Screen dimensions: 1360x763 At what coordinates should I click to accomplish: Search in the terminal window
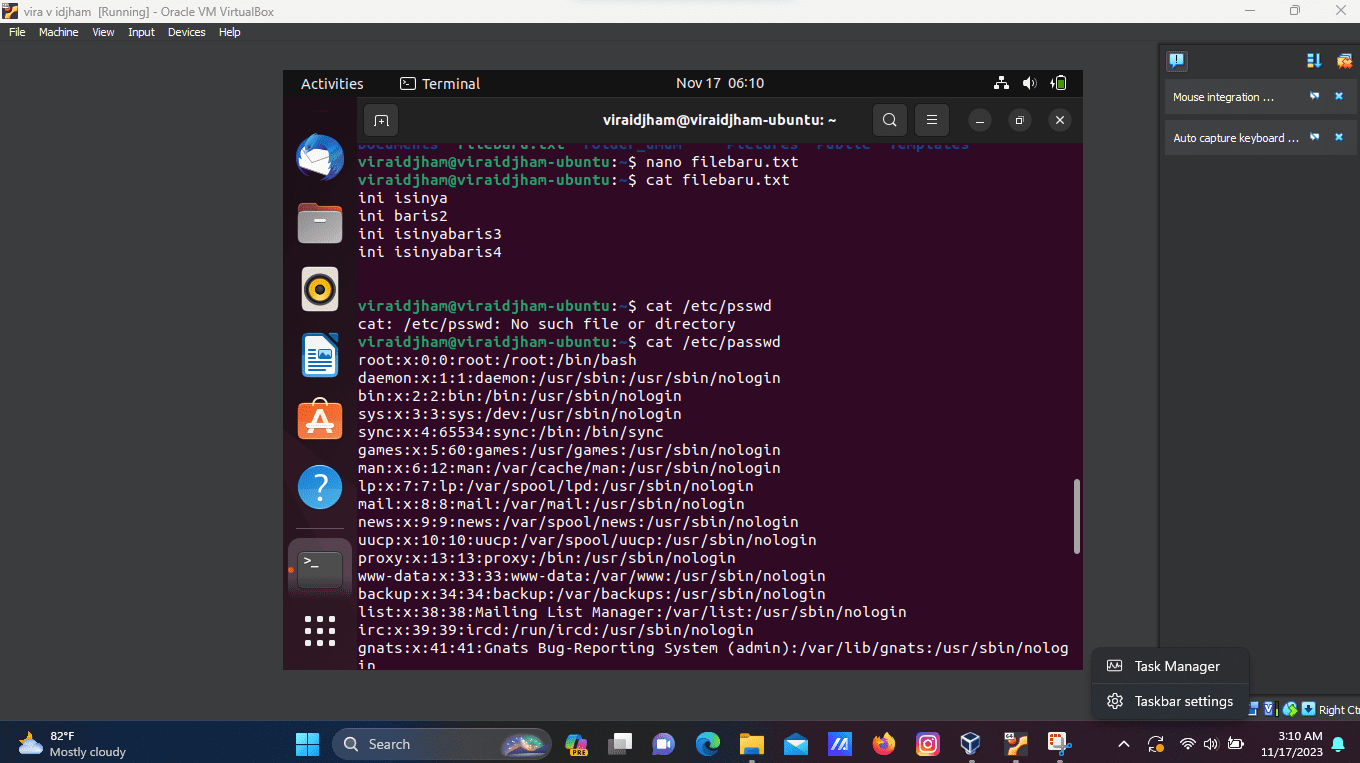[x=889, y=120]
